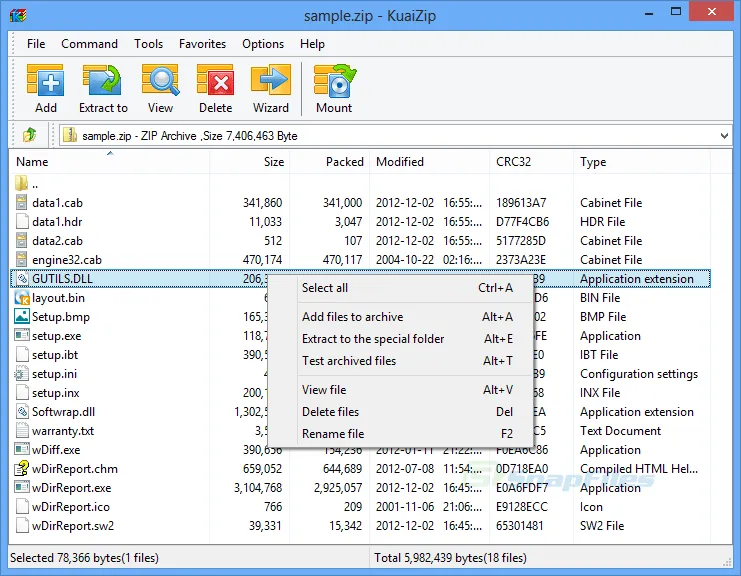Open the Help menu
The width and height of the screenshot is (741, 576).
click(x=312, y=43)
